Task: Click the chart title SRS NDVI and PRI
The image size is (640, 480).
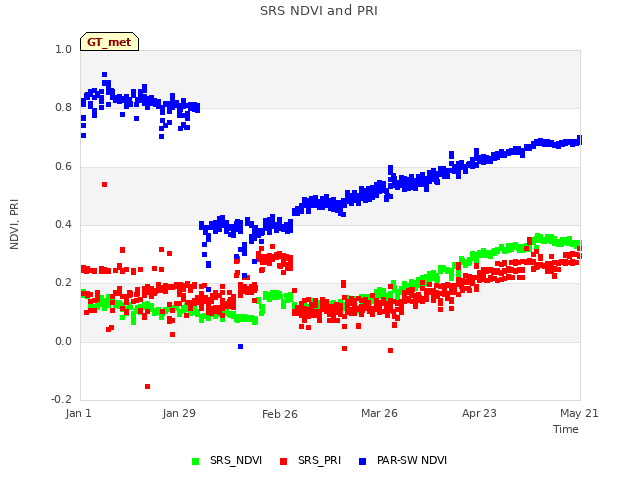Action: pos(319,11)
